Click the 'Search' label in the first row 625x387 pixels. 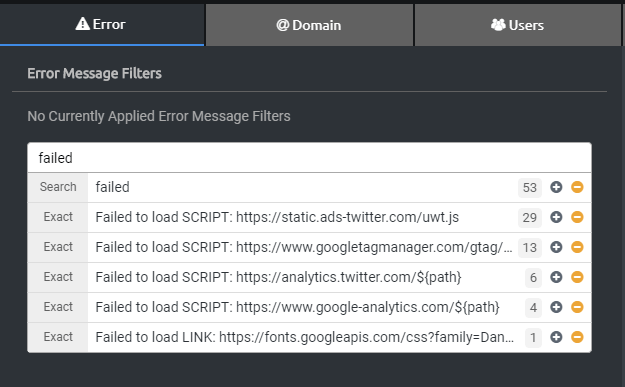click(58, 187)
